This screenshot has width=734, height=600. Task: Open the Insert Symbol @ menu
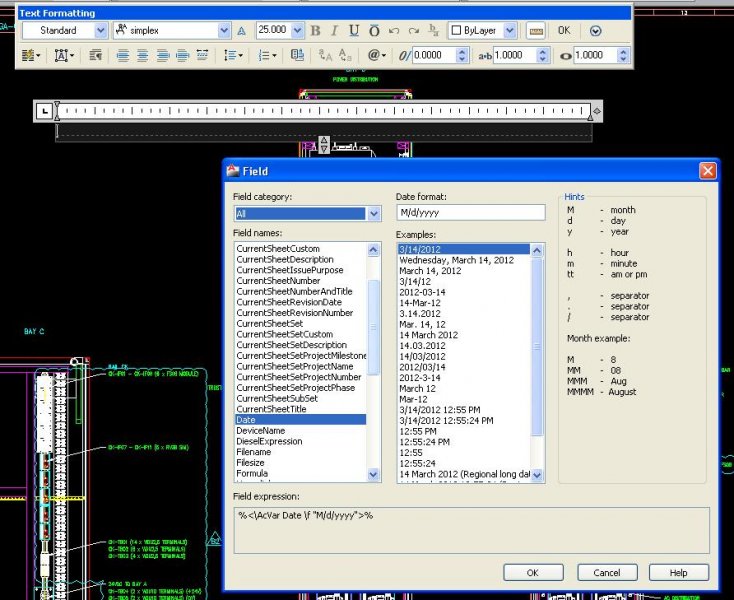click(x=376, y=56)
